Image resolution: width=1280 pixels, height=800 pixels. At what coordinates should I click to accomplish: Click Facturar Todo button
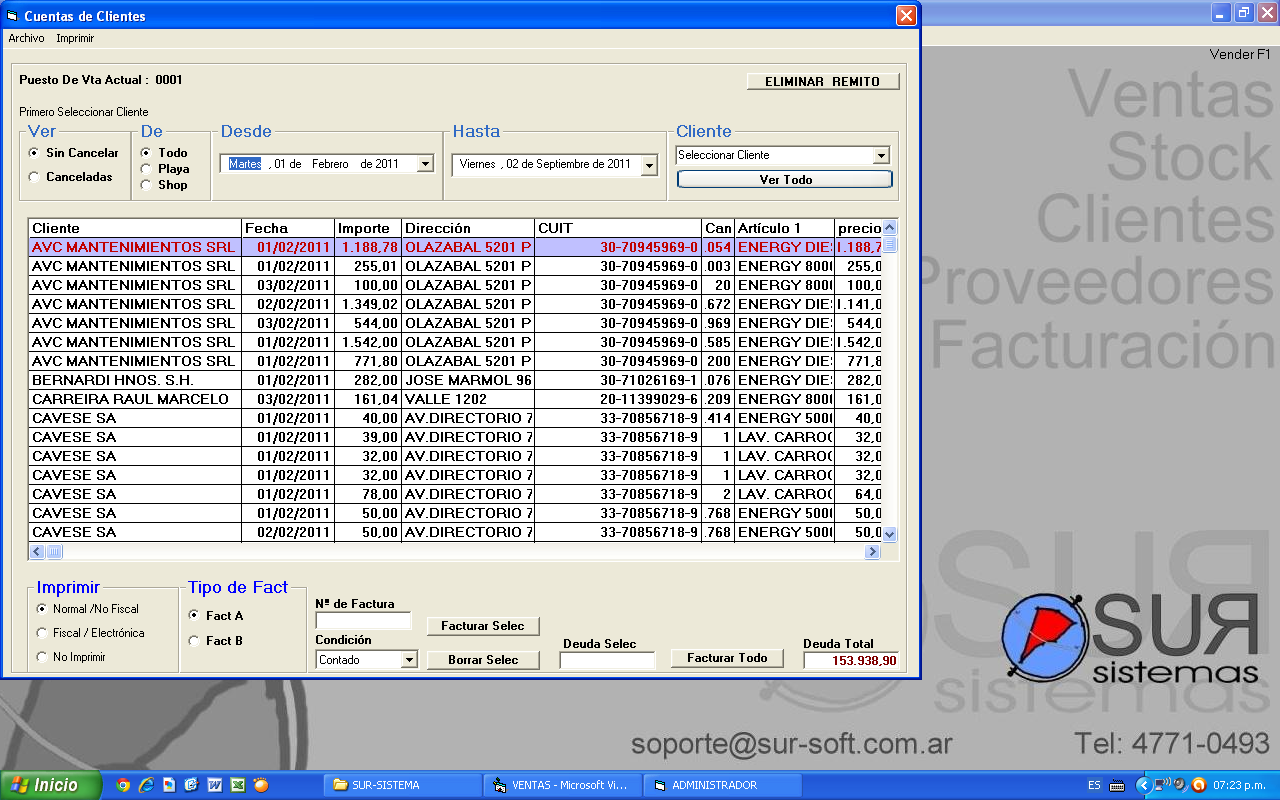coord(727,658)
